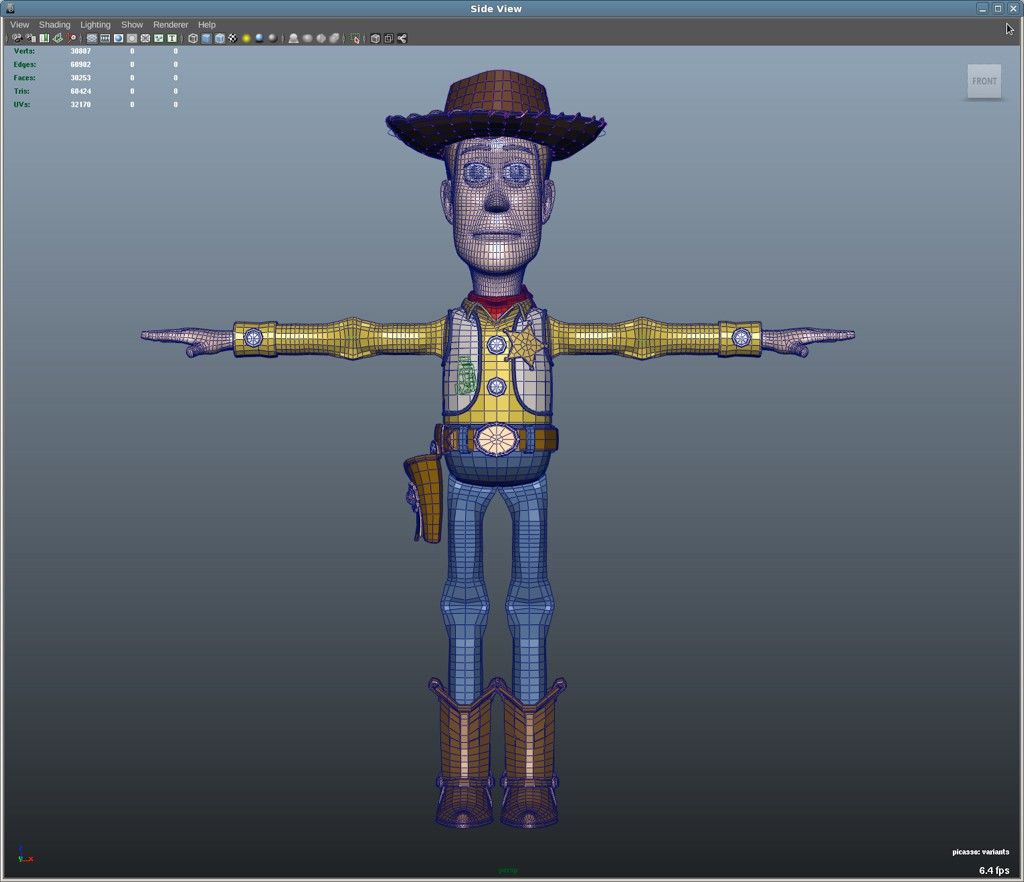
Task: Expand the Lighting menu
Action: [95, 24]
